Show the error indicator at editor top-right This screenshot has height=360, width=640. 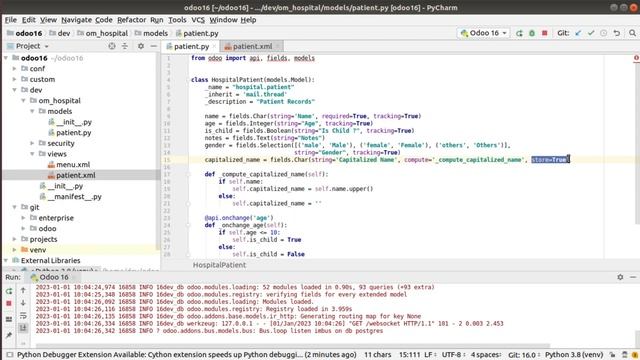coord(636,58)
